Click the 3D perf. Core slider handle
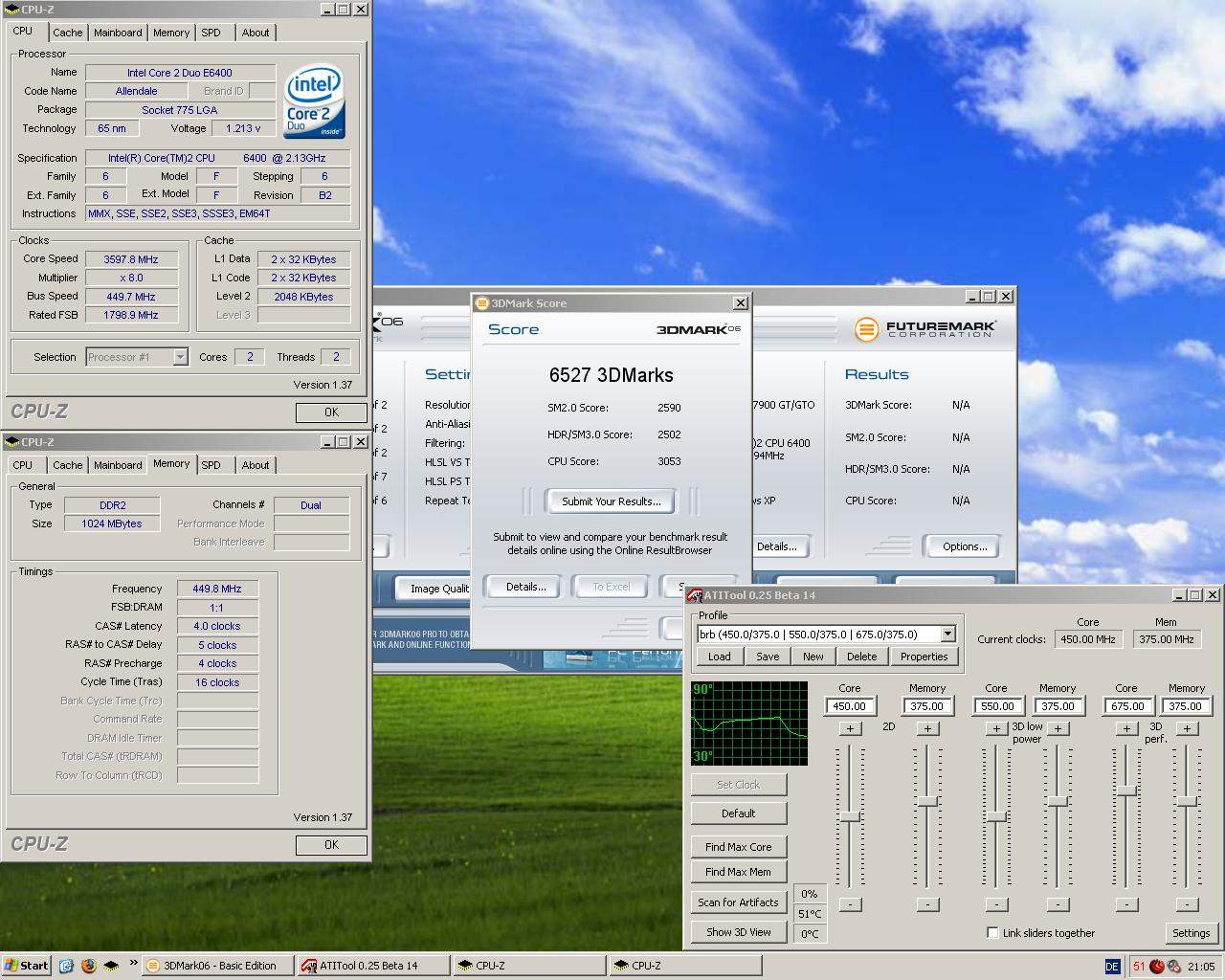The width and height of the screenshot is (1225, 980). 1126,791
